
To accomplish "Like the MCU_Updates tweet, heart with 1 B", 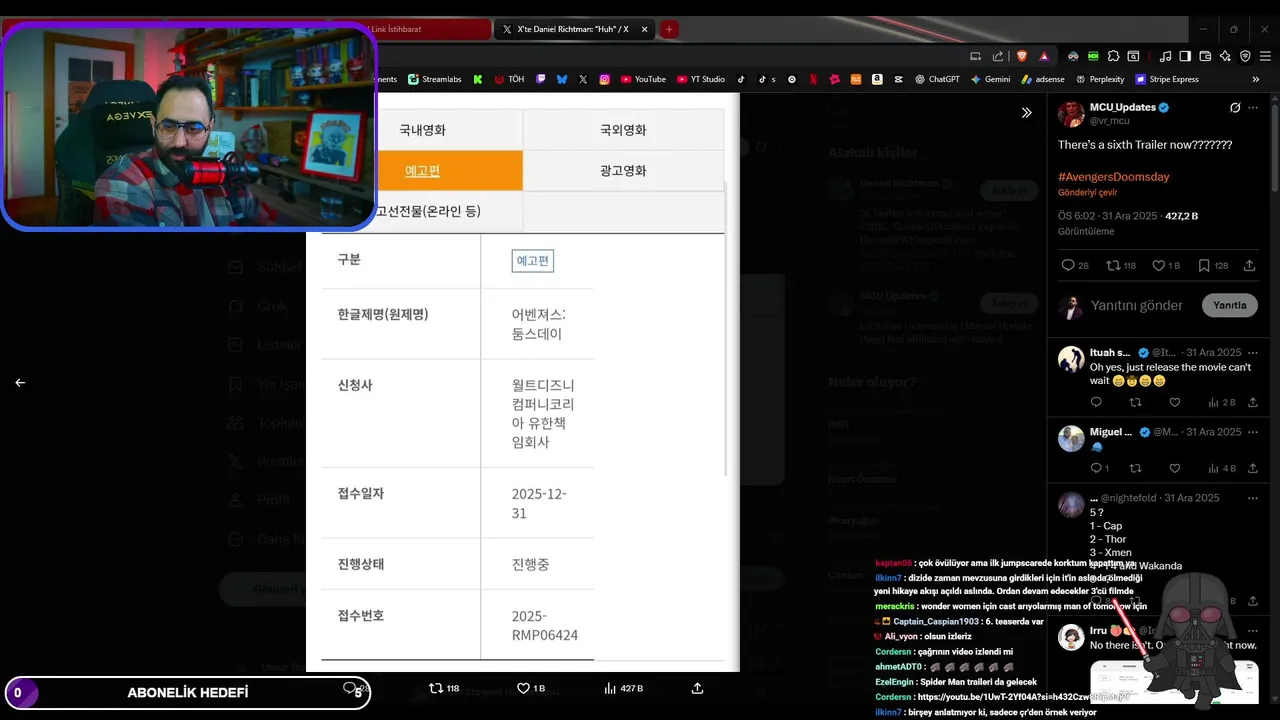I will pos(1159,266).
